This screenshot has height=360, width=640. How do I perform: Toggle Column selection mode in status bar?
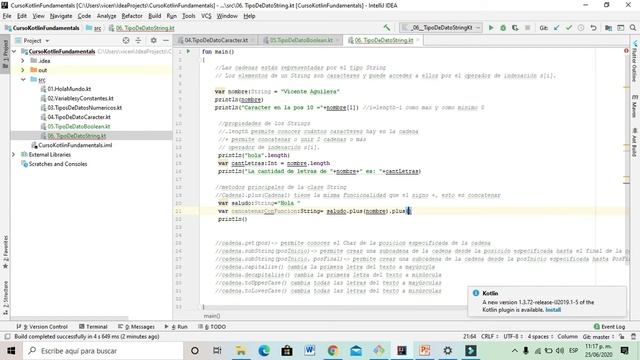567,337
